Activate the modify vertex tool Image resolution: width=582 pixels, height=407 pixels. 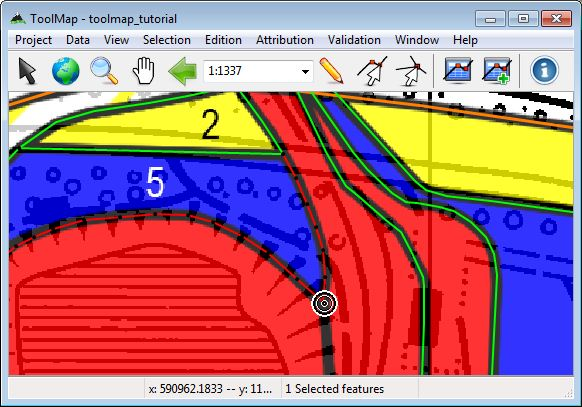372,70
